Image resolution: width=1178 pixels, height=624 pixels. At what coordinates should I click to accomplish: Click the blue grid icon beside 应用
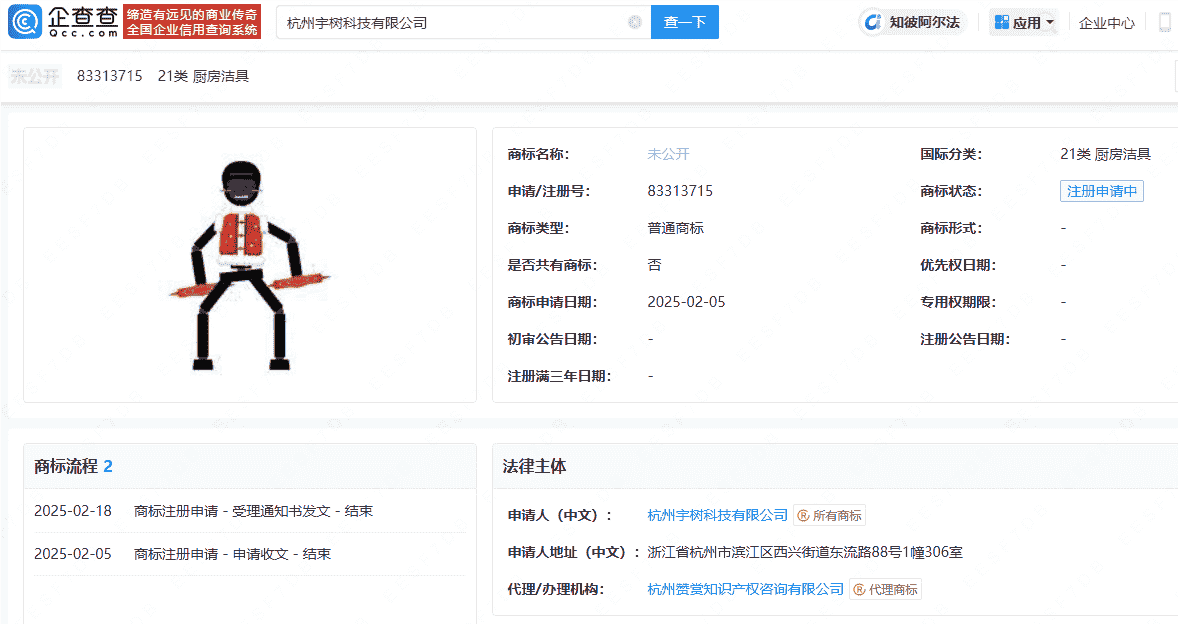pyautogui.click(x=1000, y=21)
